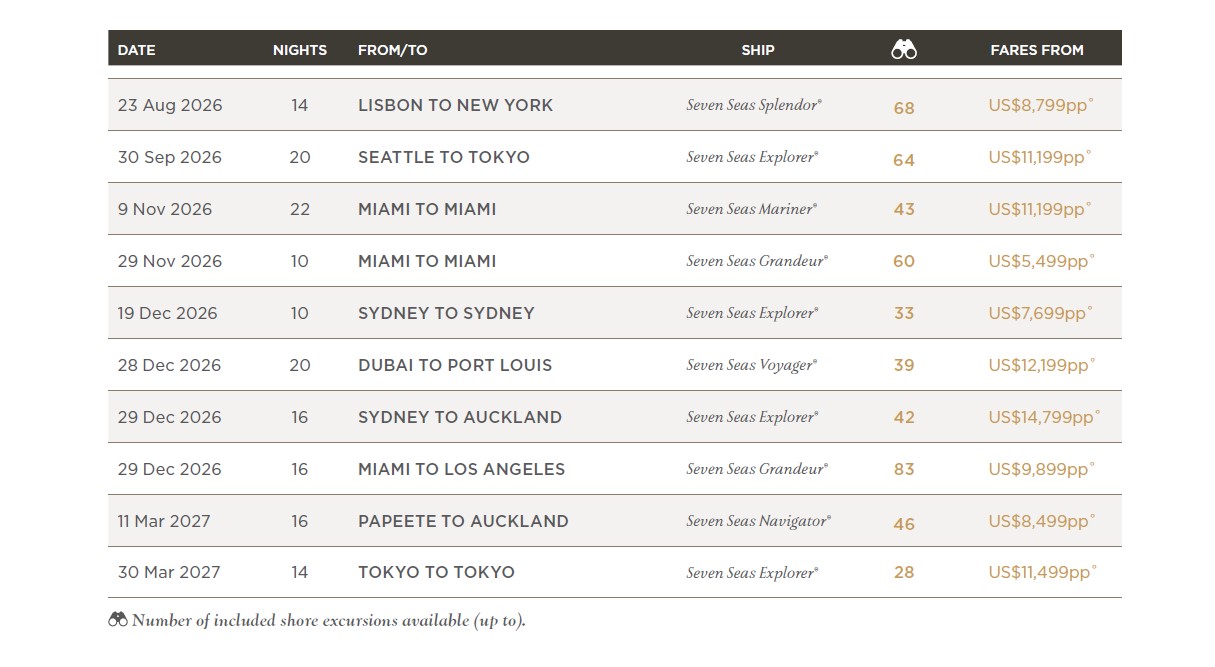Image resolution: width=1215 pixels, height=667 pixels.
Task: Select the 29 Nov 2026 Miami cruise
Action: pos(427,261)
